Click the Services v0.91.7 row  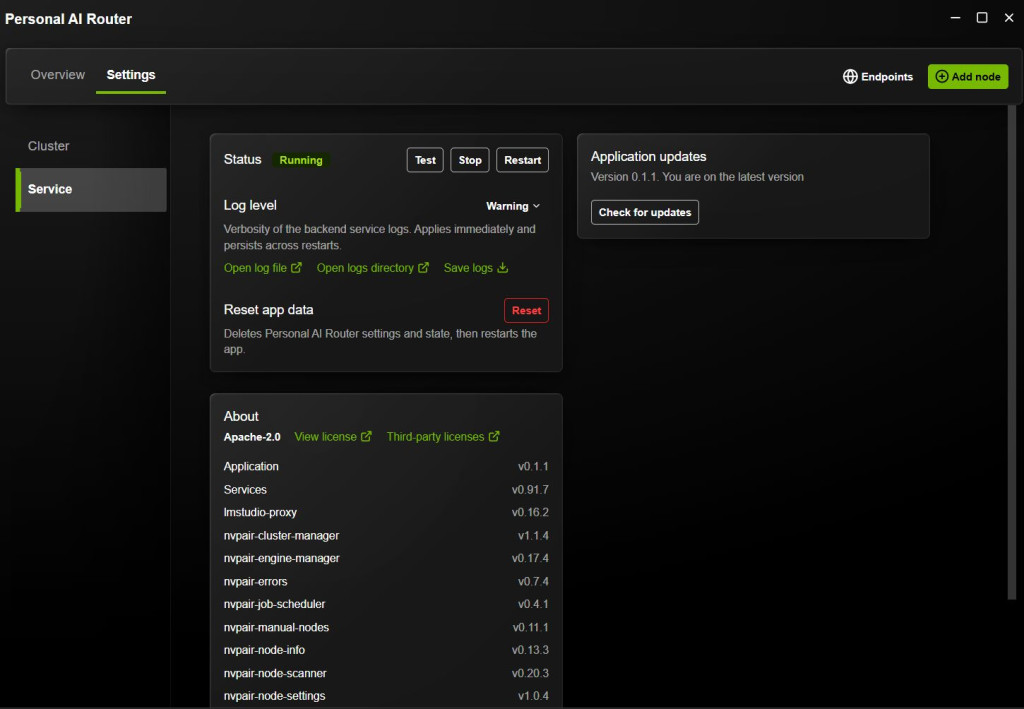pyautogui.click(x=386, y=490)
